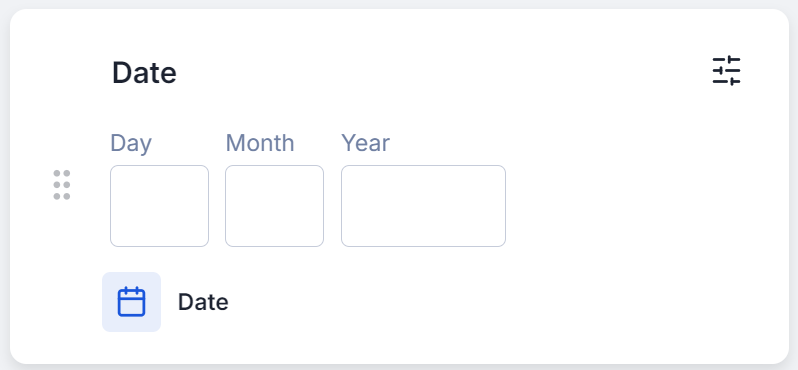Grab the six-dot drag handle
Viewport: 798px width, 370px height.
[x=62, y=185]
